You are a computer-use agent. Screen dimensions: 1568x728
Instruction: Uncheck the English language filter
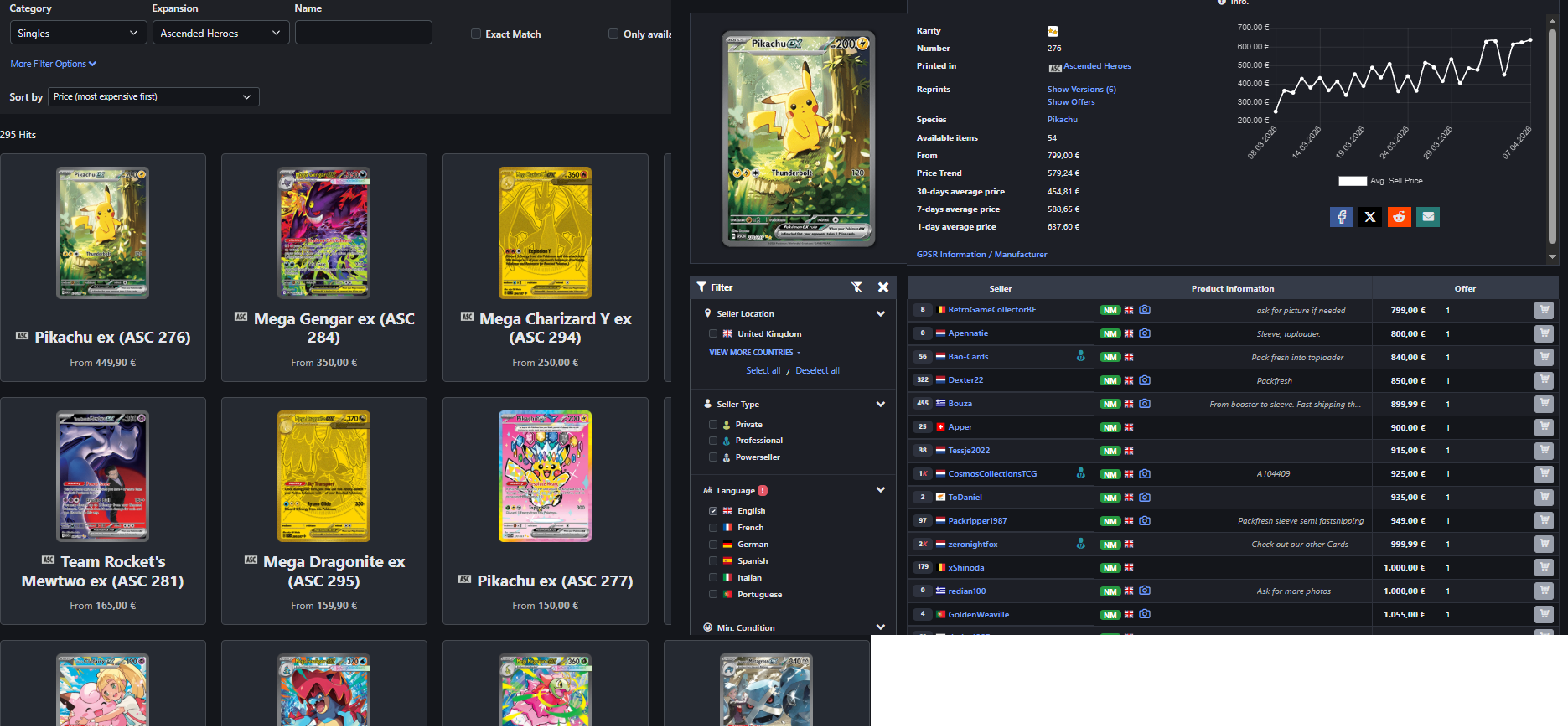[713, 511]
